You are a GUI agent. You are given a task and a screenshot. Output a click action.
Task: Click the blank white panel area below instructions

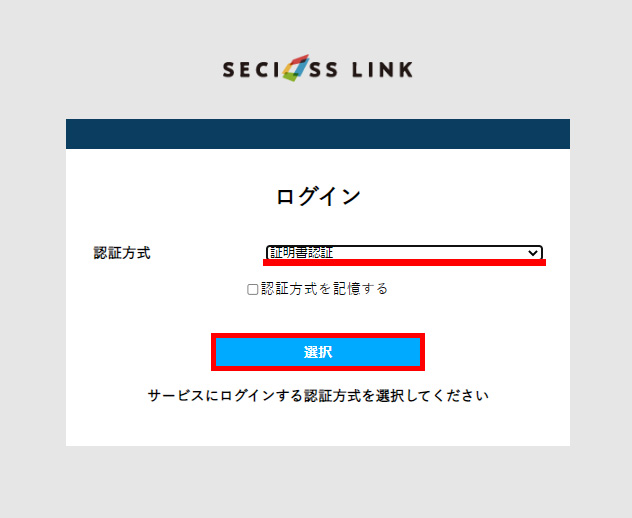(318, 425)
